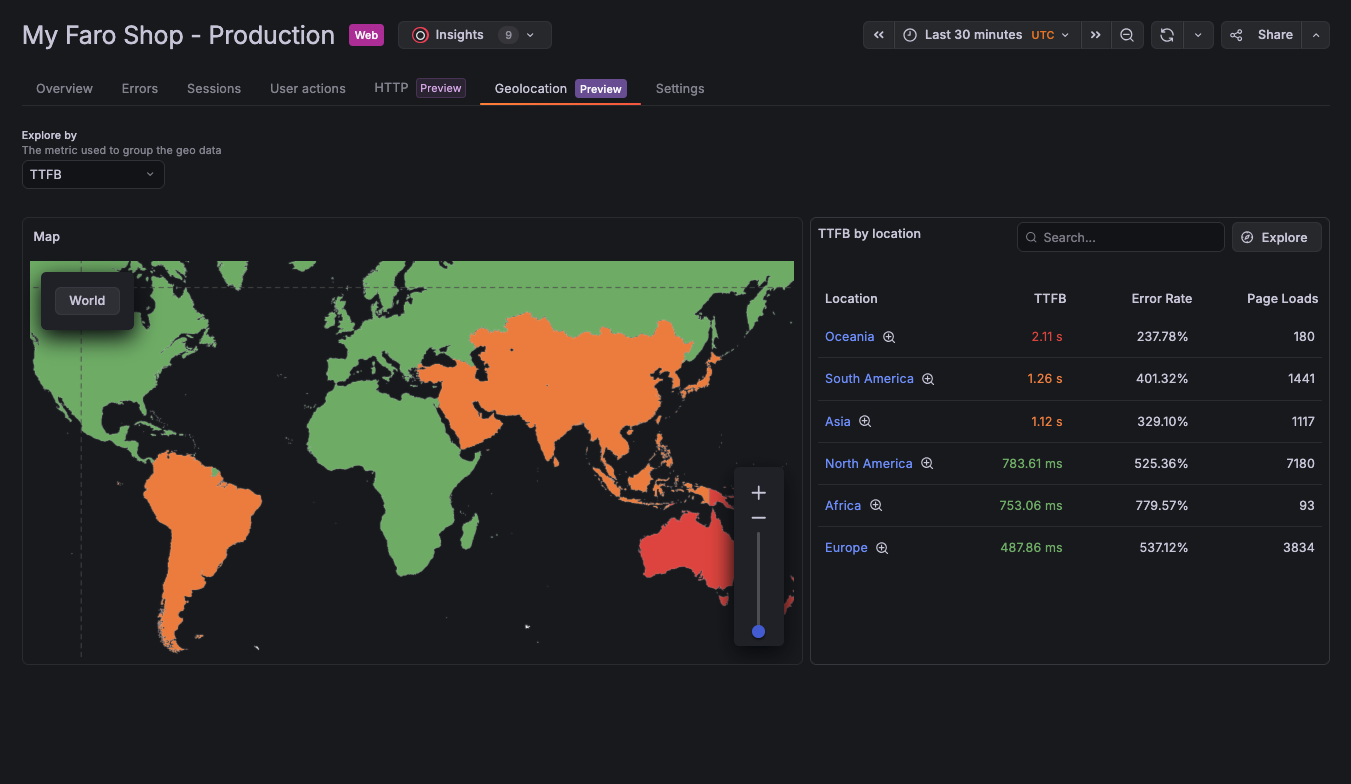Open the Explore panel for TTFB by location
The image size is (1351, 784).
coord(1276,237)
